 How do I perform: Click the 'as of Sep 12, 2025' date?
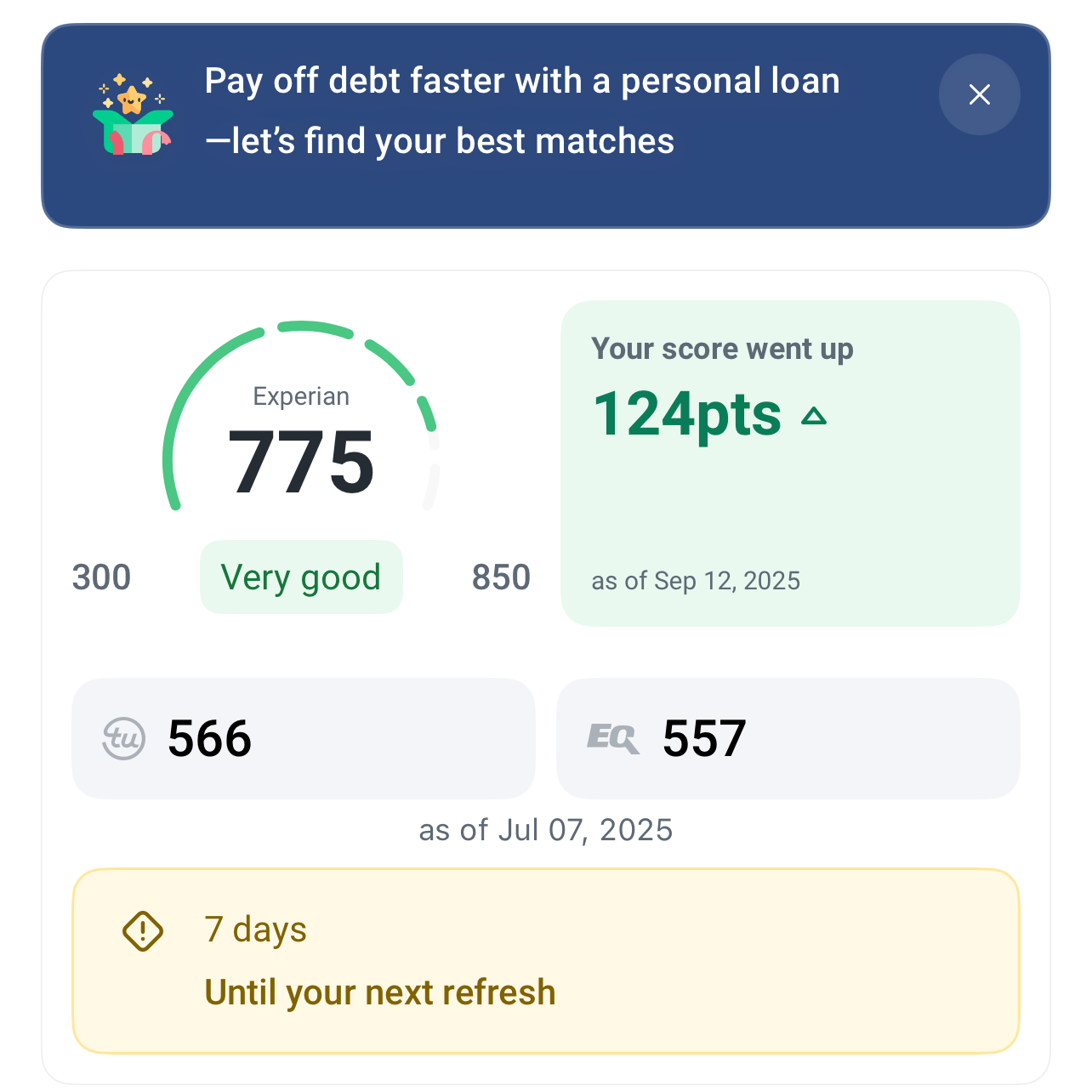pos(696,581)
